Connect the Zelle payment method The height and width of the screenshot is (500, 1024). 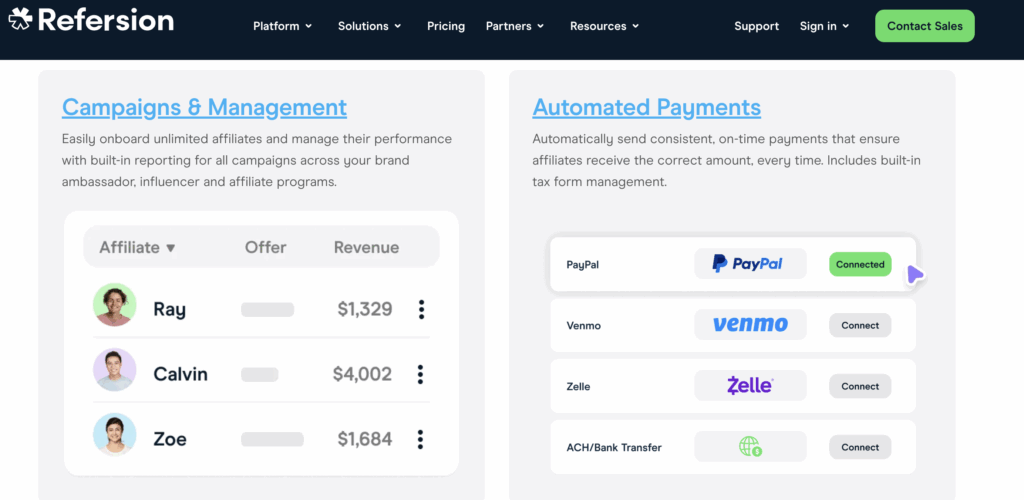[860, 386]
